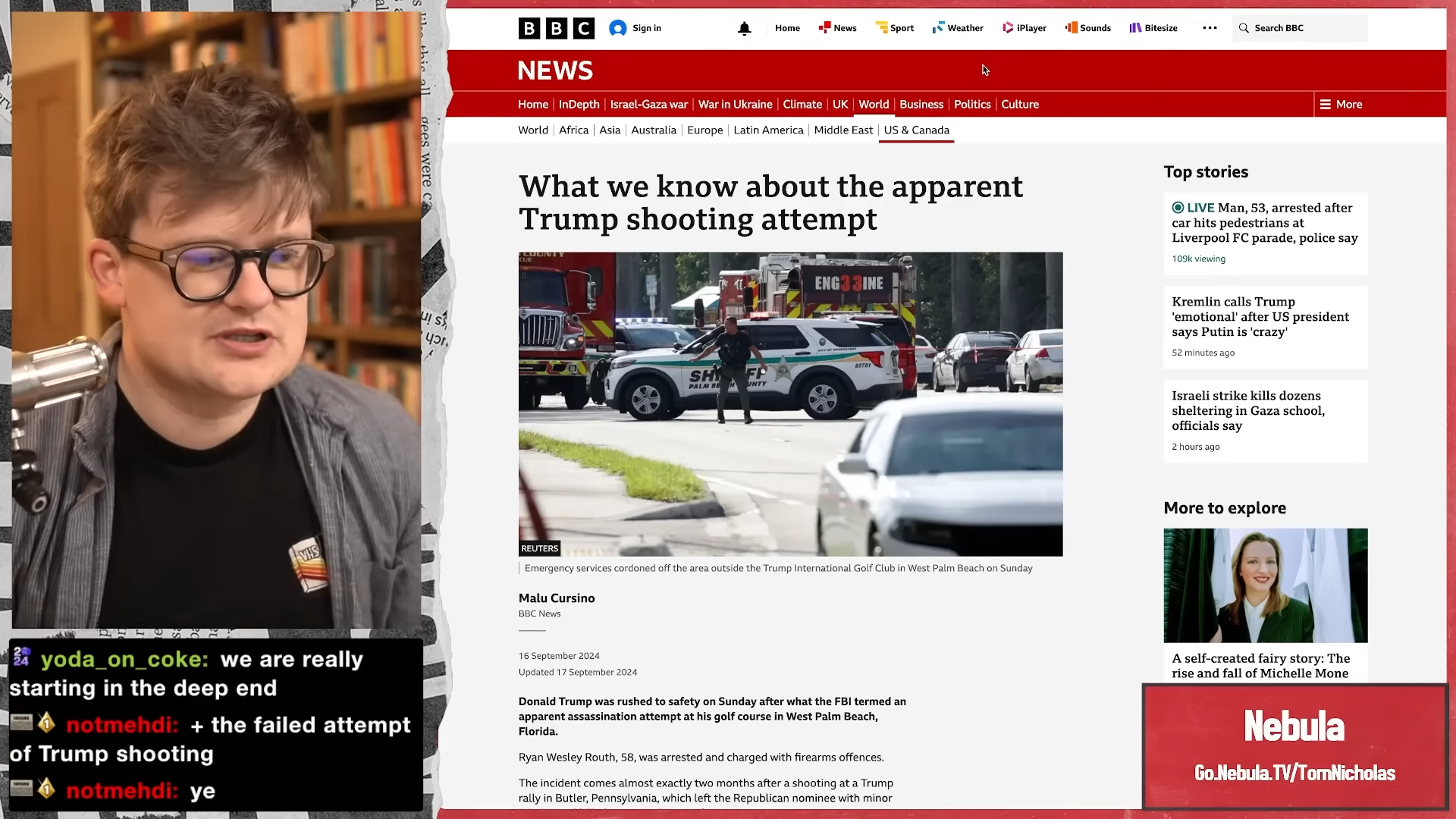1456x819 pixels.
Task: Open the Israeli strike Gaza school story
Action: click(1247, 411)
